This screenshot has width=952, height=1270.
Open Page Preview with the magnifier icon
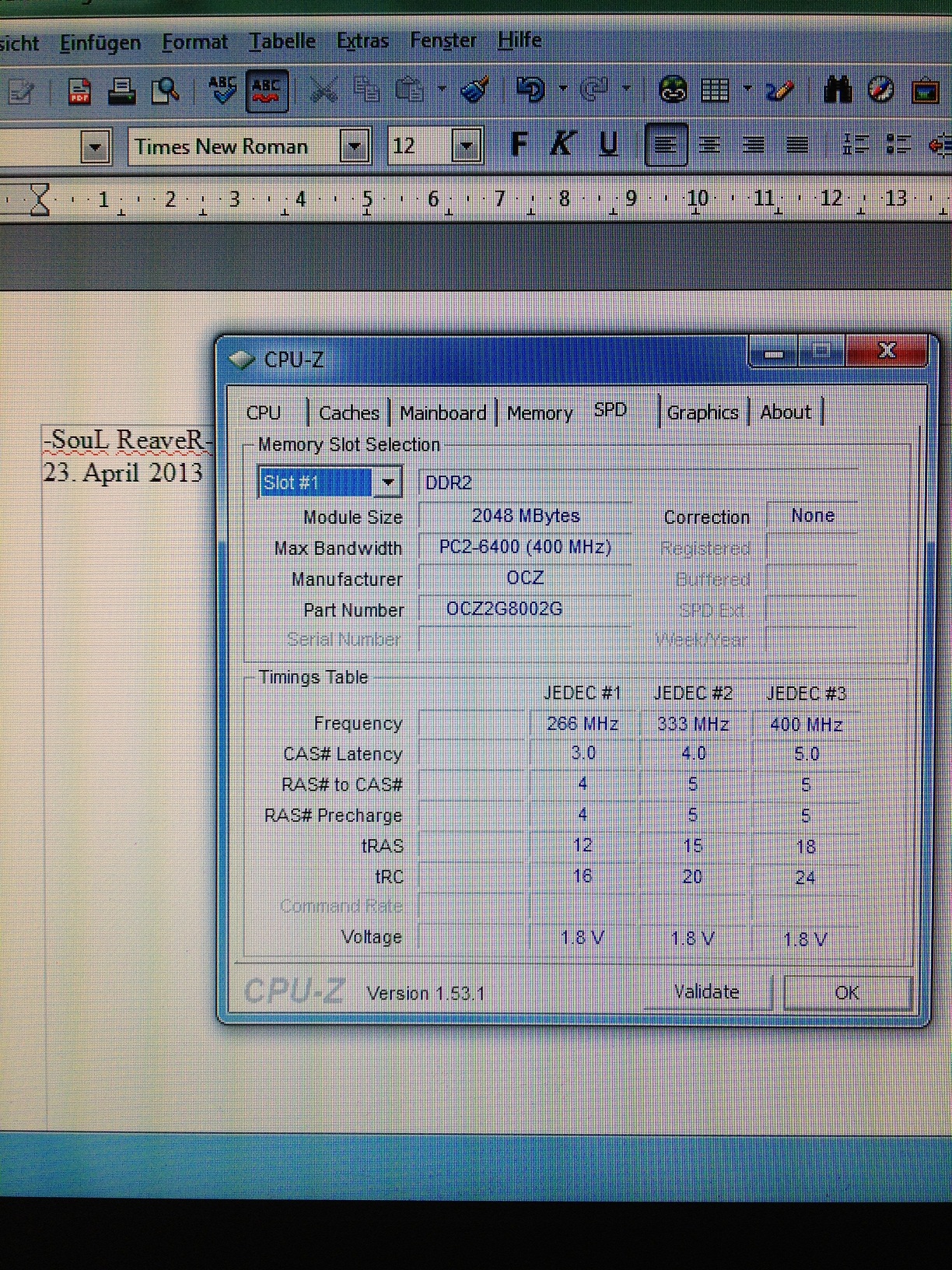[165, 91]
